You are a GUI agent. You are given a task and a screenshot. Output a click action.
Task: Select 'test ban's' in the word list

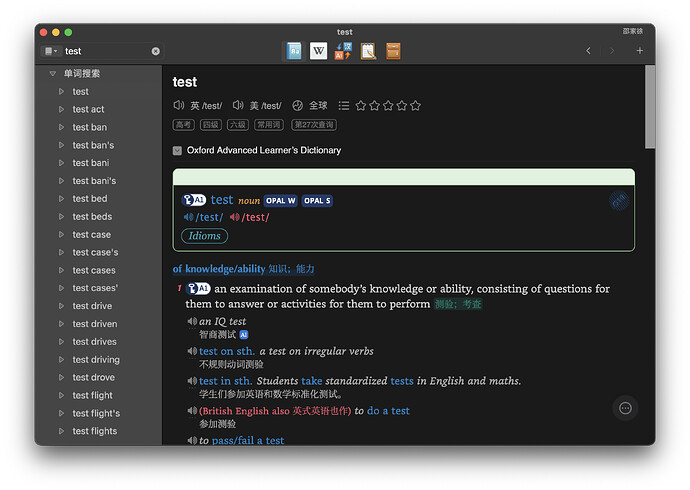tap(93, 145)
